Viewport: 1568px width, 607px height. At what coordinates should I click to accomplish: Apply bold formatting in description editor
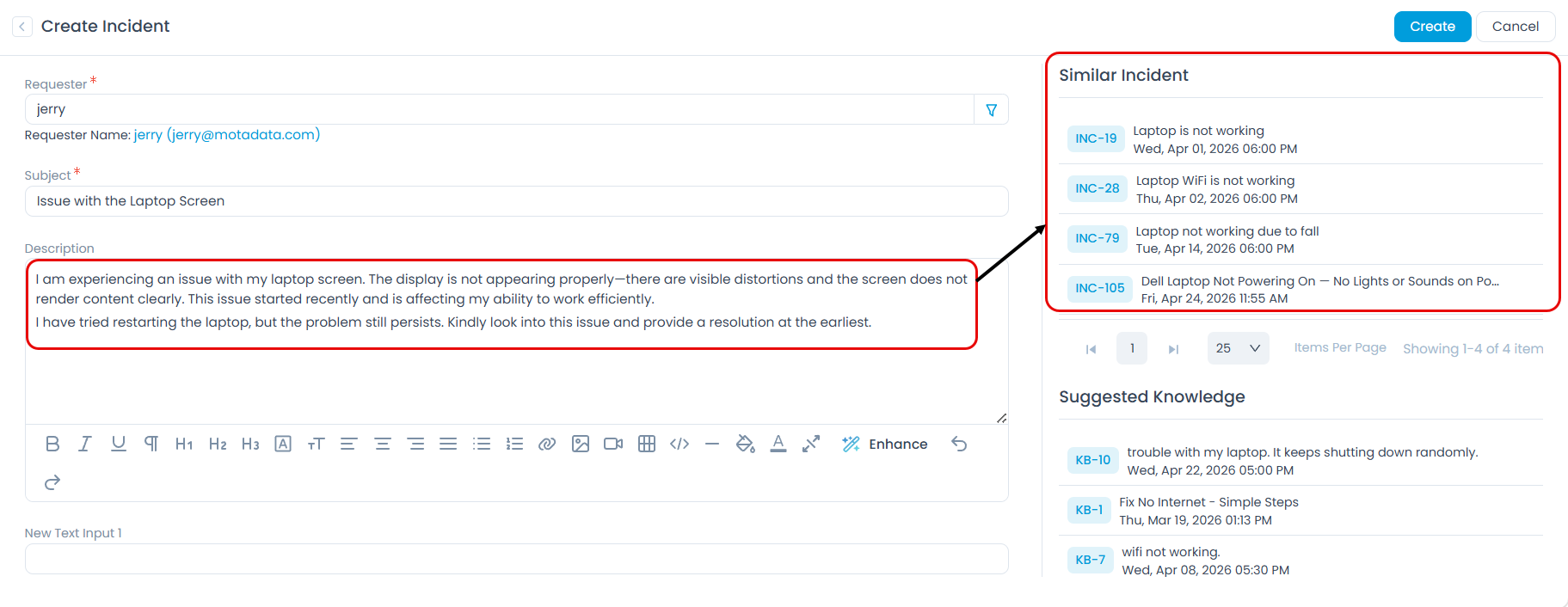[x=52, y=444]
